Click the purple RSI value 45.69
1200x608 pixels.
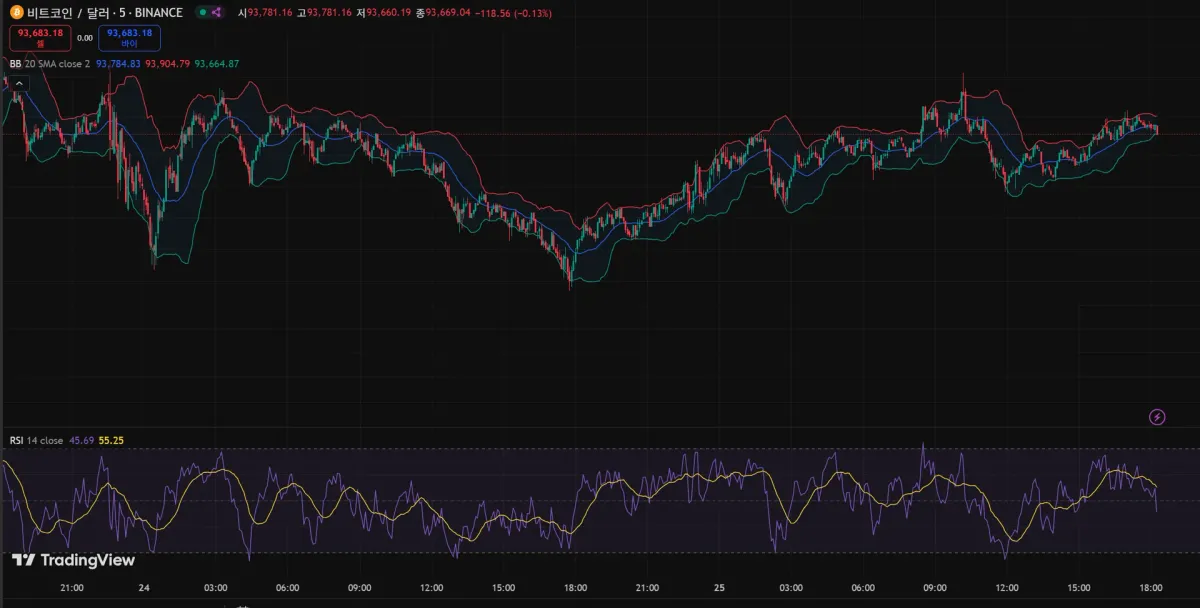(82, 440)
